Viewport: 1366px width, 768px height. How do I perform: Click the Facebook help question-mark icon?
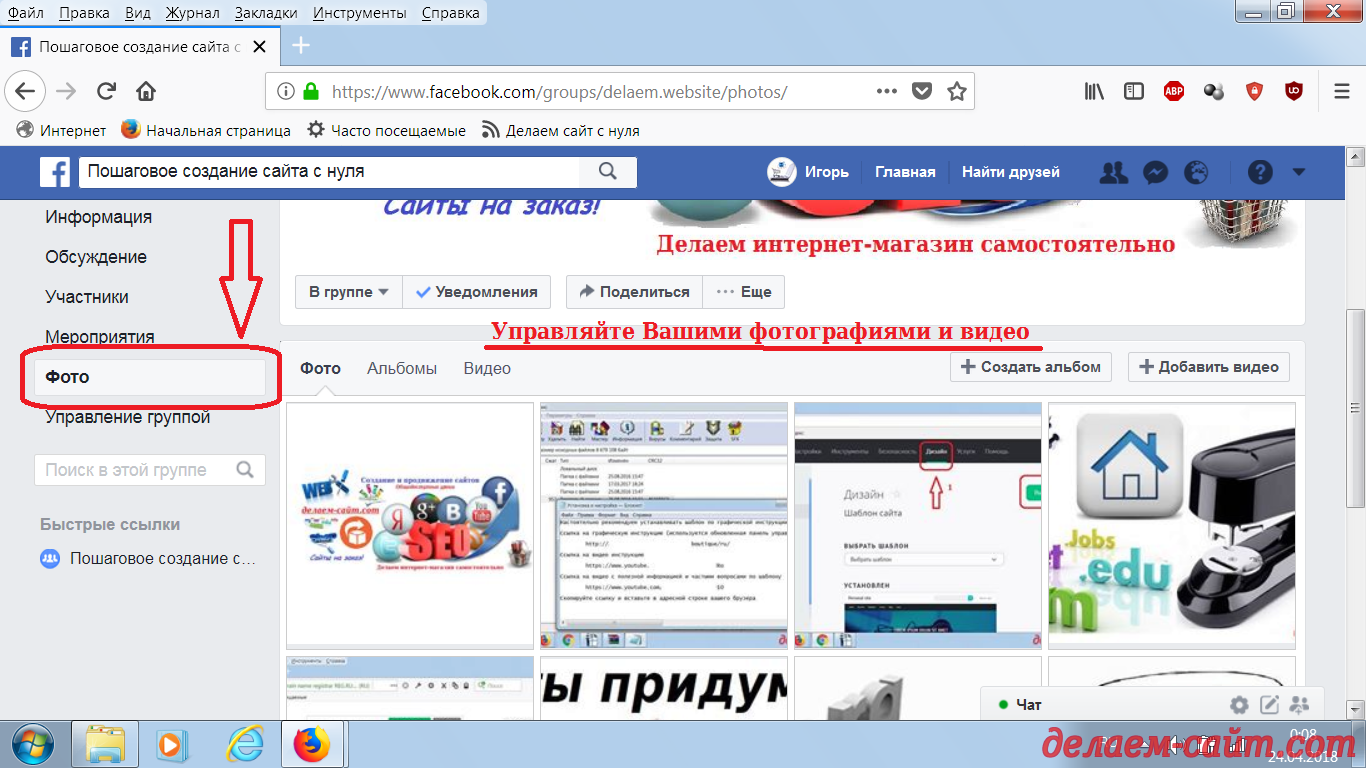tap(1260, 172)
